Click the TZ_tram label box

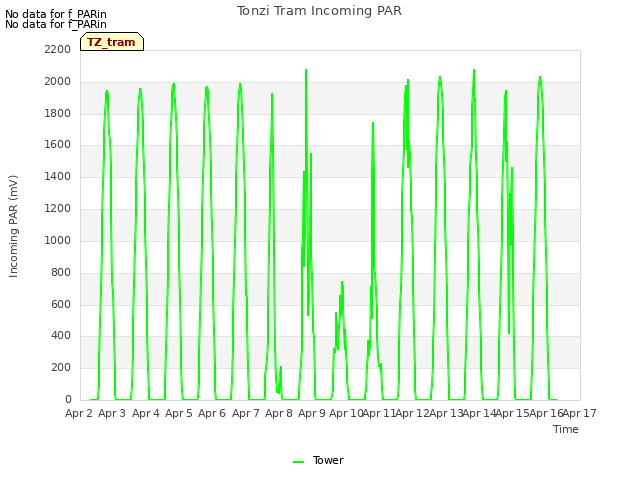[x=112, y=42]
